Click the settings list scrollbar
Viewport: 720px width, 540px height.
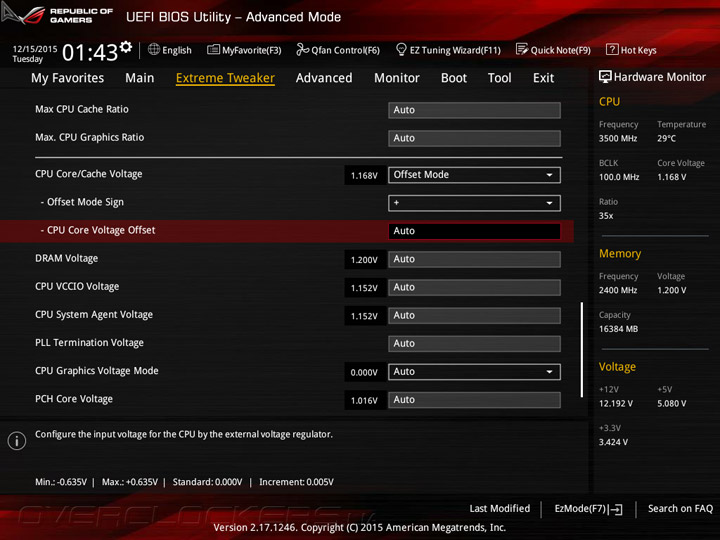point(582,349)
